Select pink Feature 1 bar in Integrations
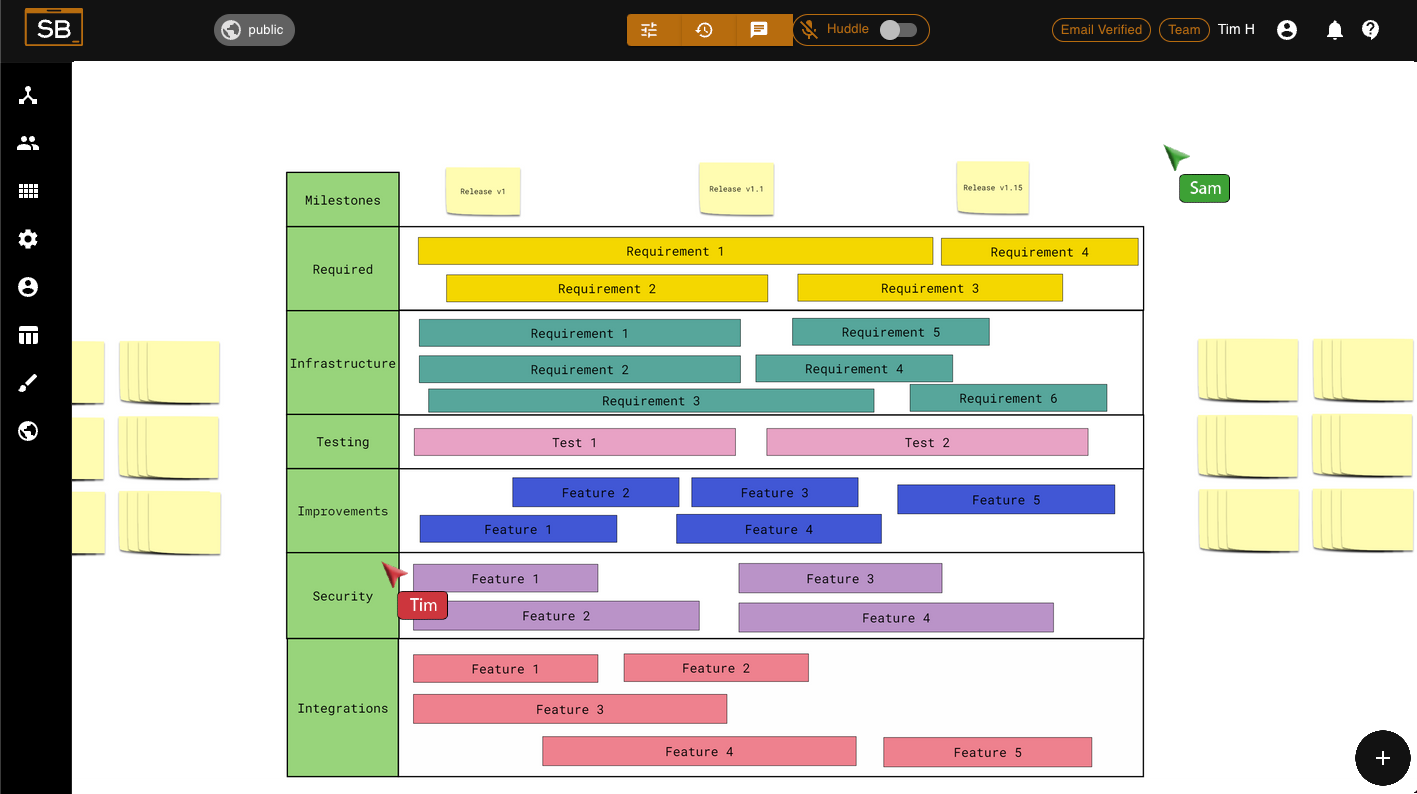Viewport: 1417px width, 794px height. [x=505, y=669]
